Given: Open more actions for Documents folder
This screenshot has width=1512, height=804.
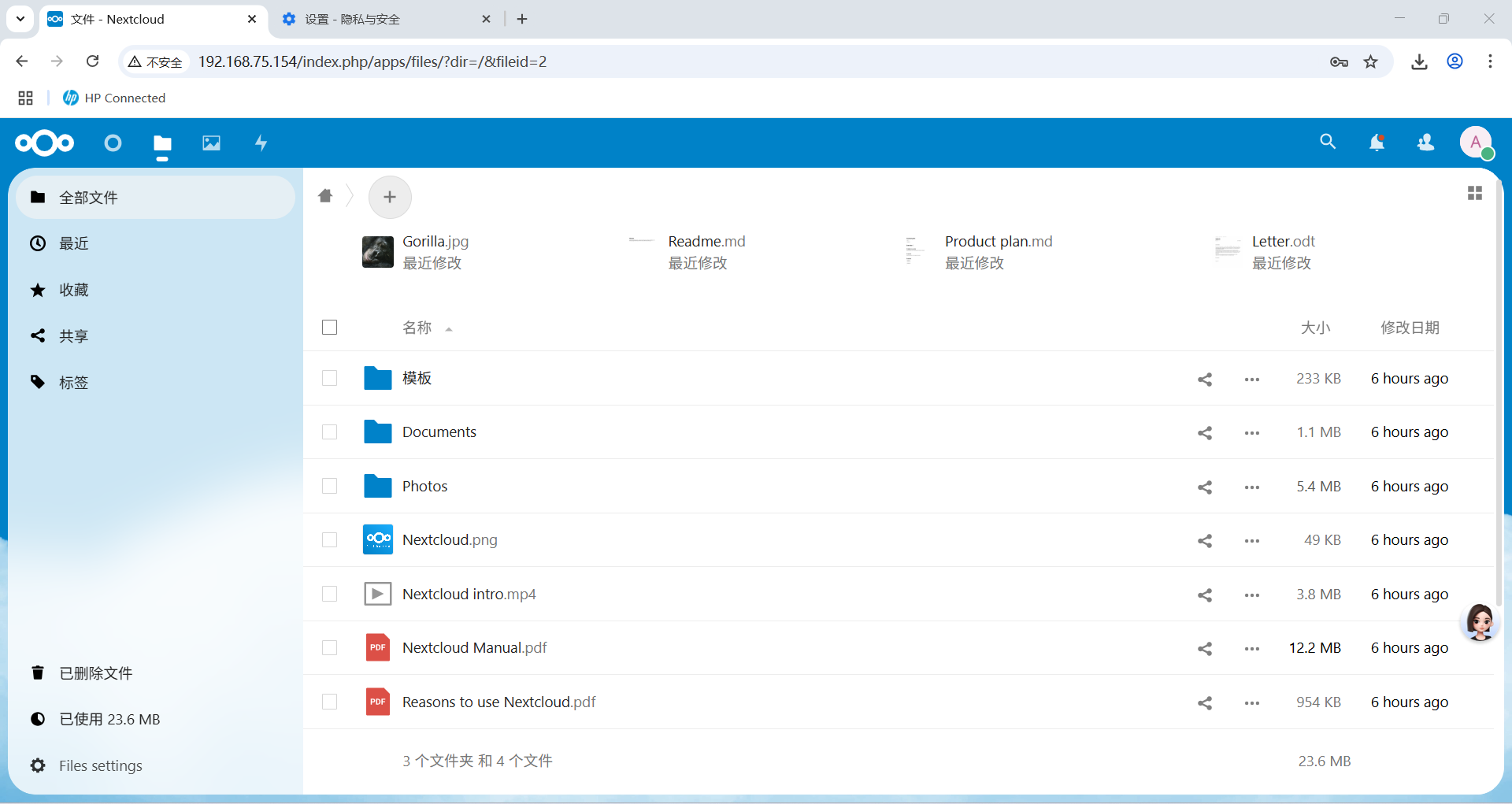Looking at the screenshot, I should click(x=1252, y=432).
